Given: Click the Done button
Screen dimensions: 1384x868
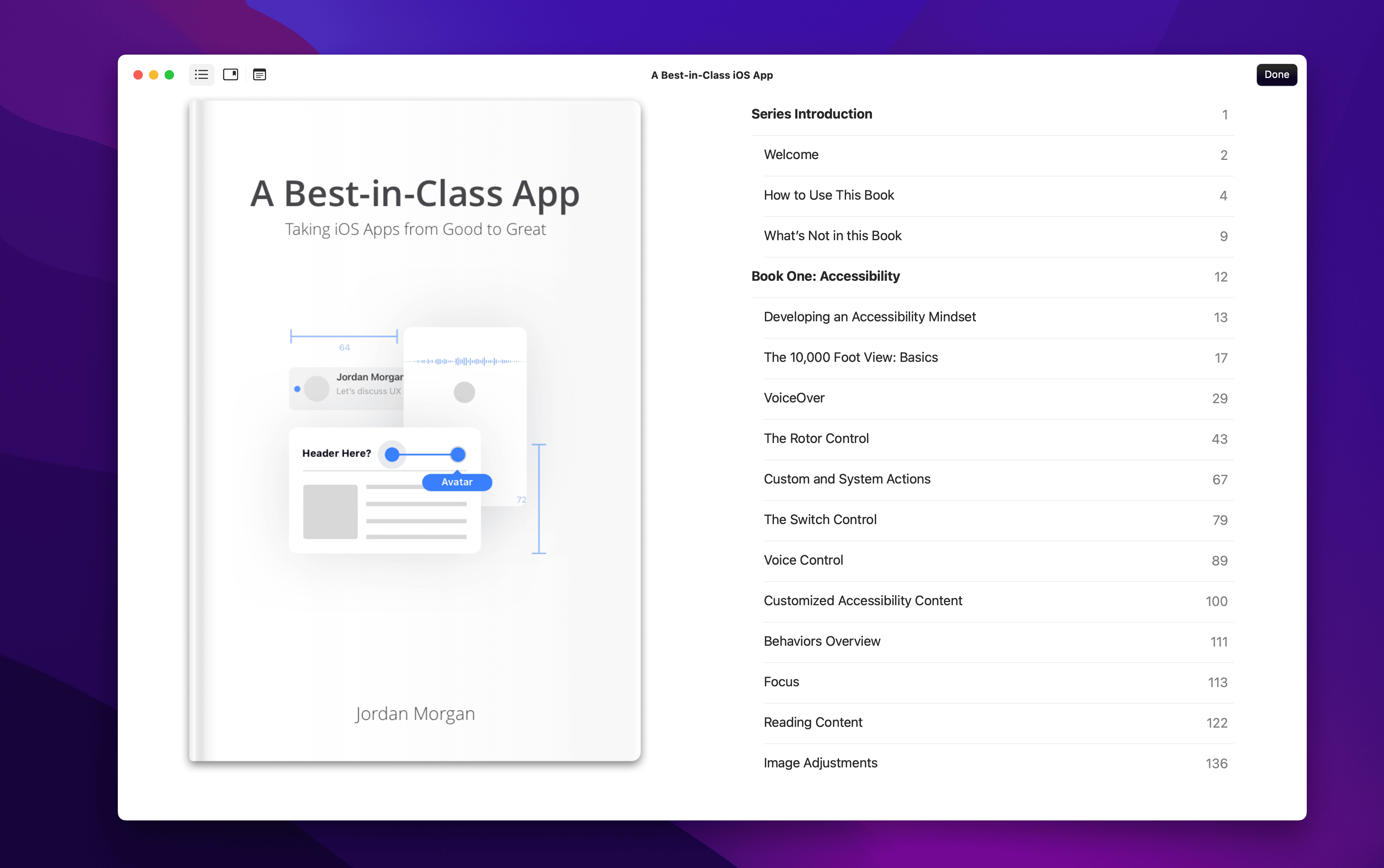Looking at the screenshot, I should click(1276, 74).
